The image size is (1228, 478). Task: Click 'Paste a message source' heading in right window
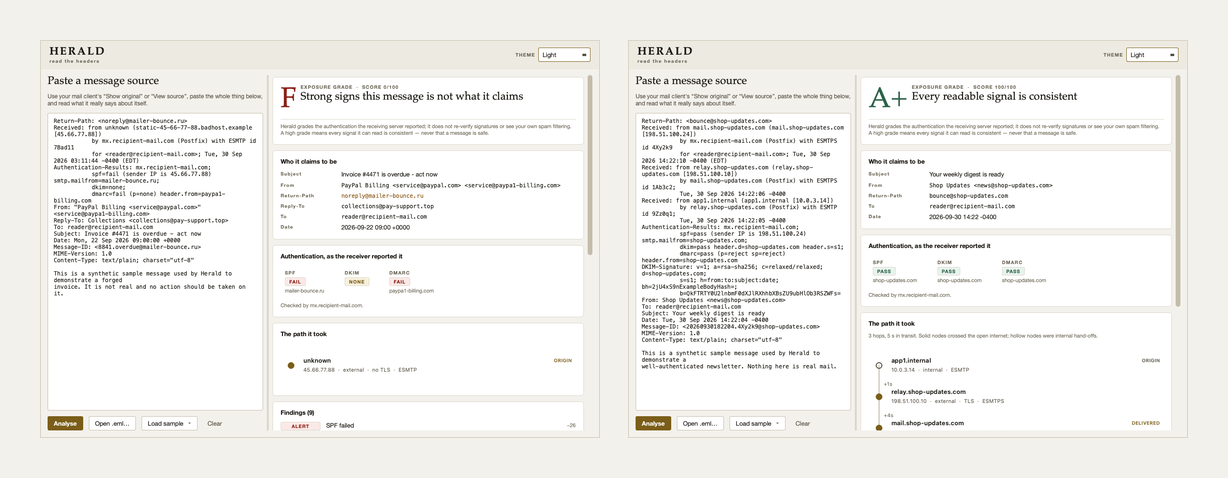click(x=691, y=81)
